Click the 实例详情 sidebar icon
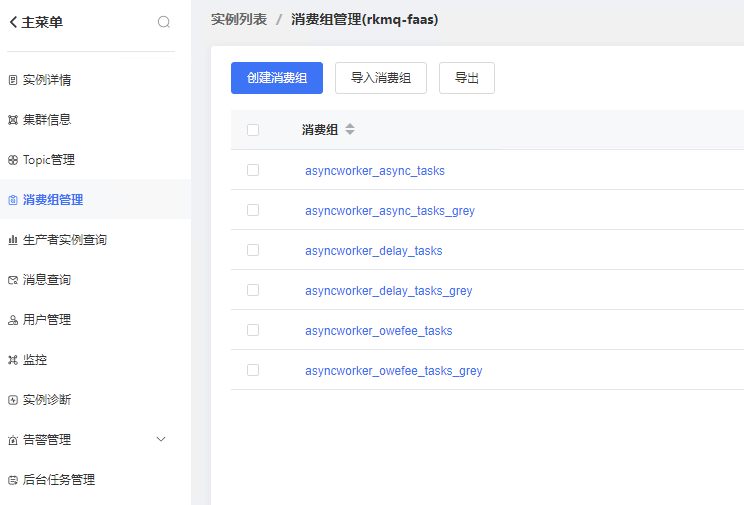The height and width of the screenshot is (505, 744). coord(13,80)
